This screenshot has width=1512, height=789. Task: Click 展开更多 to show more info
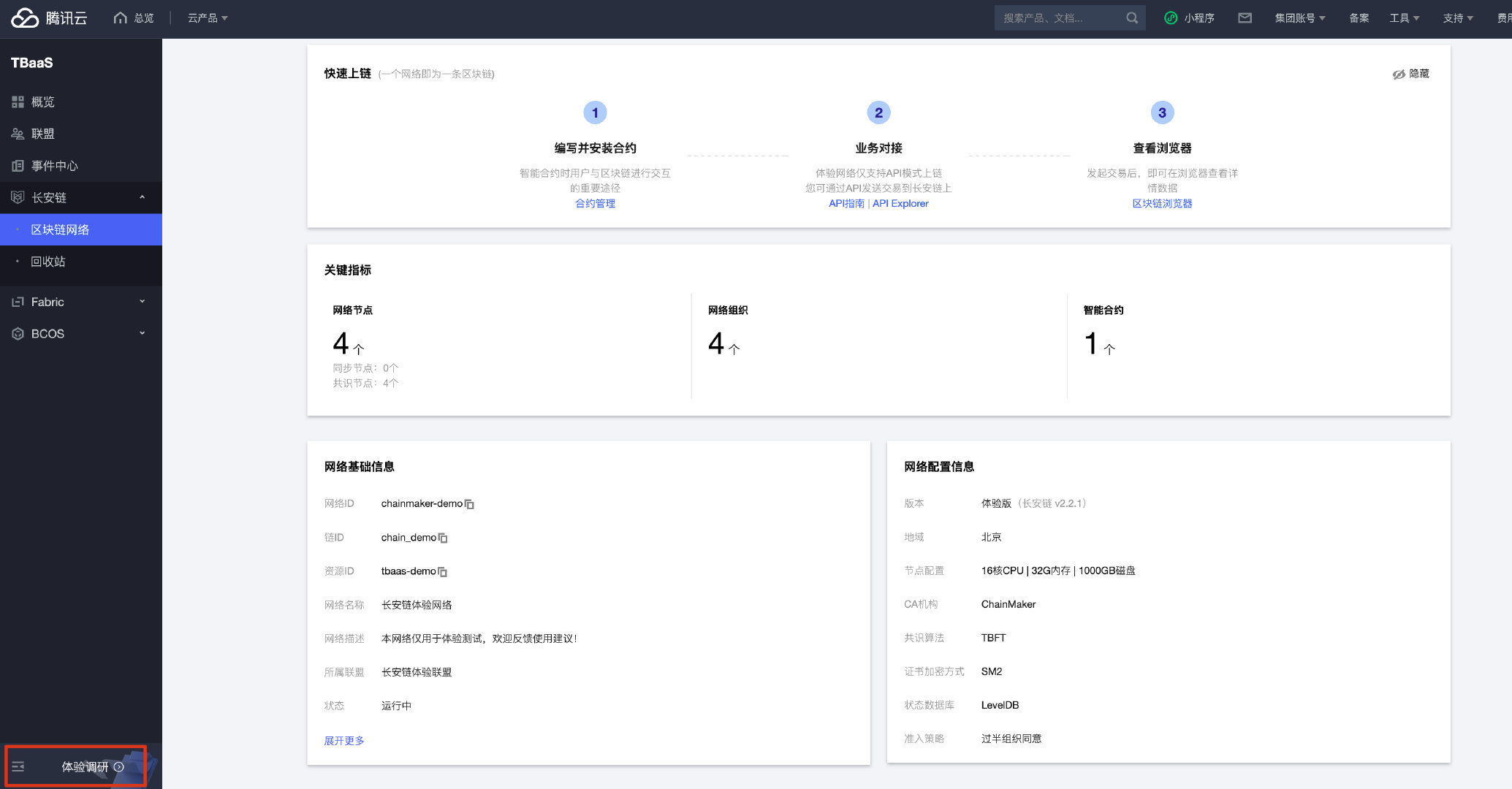(x=344, y=740)
